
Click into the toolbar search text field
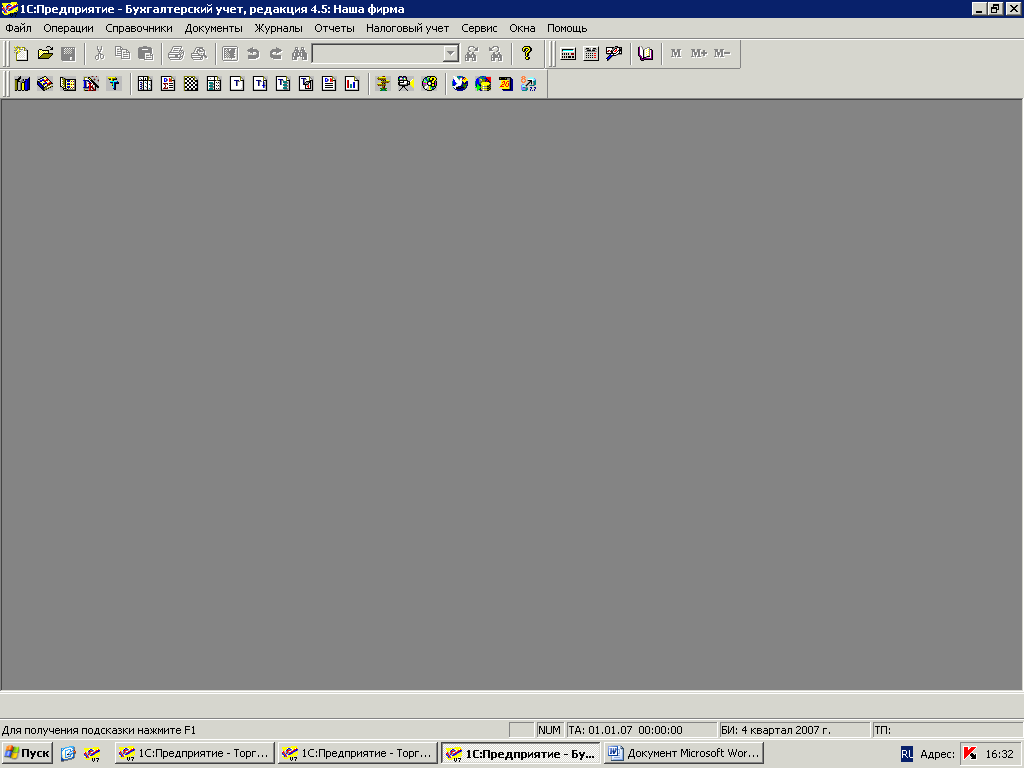pyautogui.click(x=378, y=54)
